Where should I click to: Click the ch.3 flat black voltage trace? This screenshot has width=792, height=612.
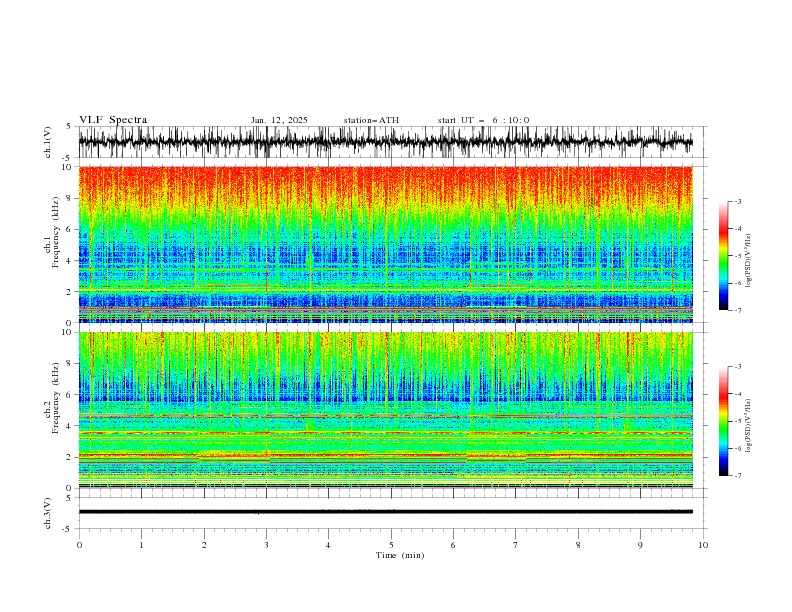coord(385,512)
